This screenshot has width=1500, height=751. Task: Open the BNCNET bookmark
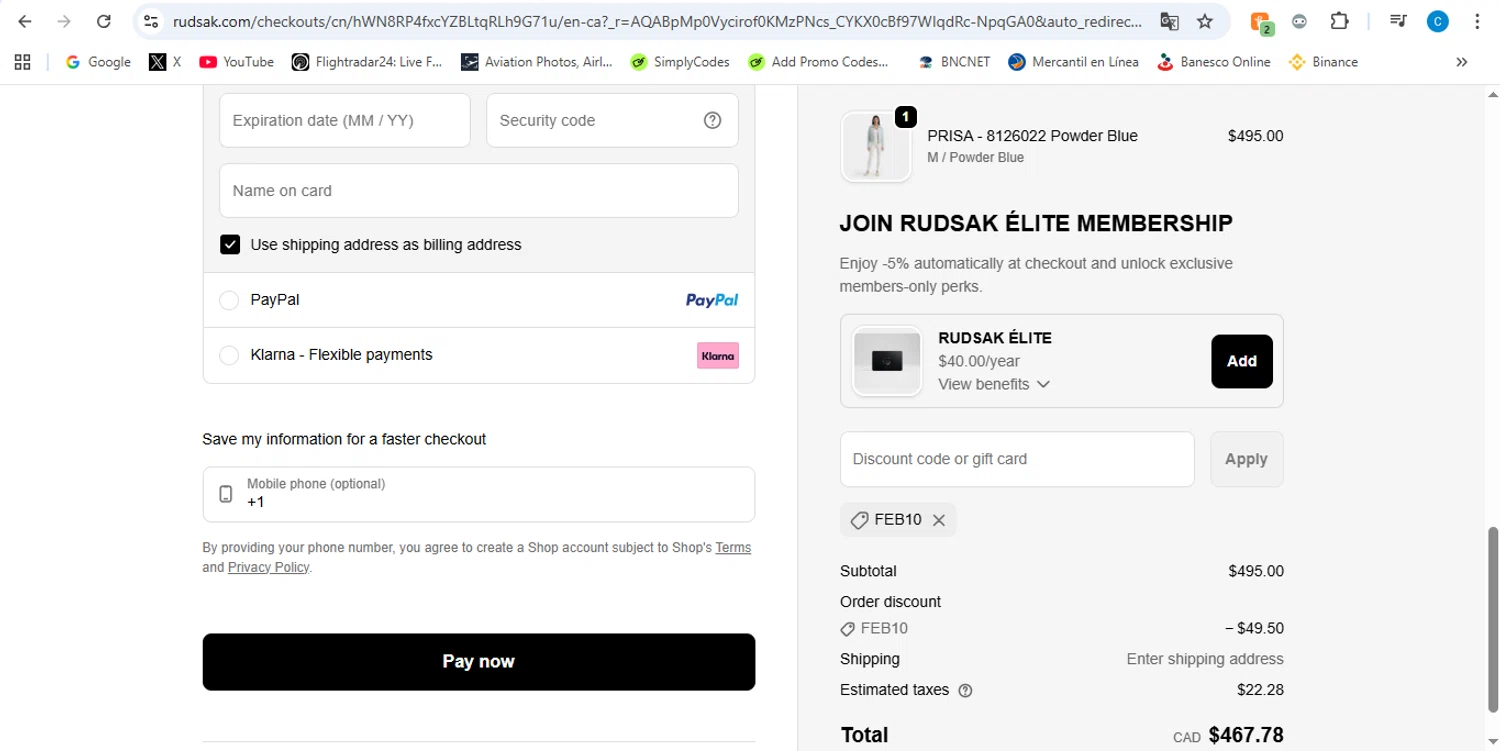[x=954, y=62]
